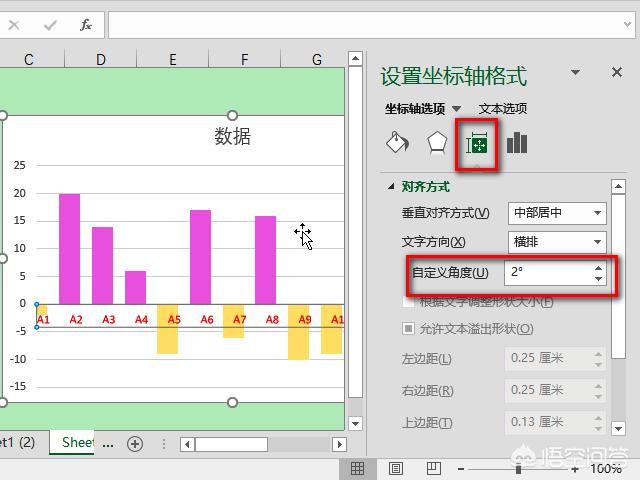Switch to the Sheet1 (2) tab
Screen dimensions: 640x480
(17, 442)
